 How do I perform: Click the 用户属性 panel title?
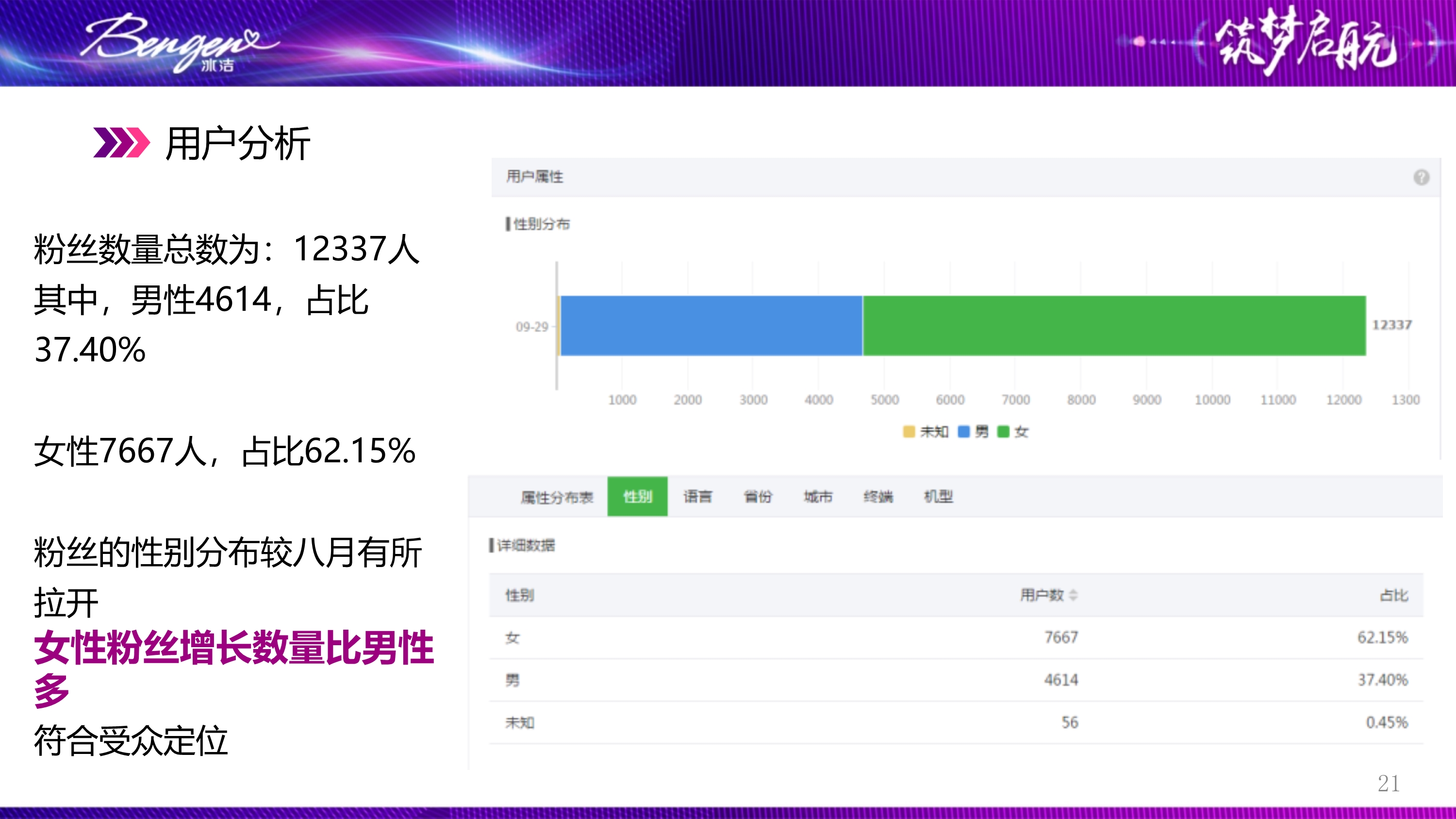pos(534,177)
